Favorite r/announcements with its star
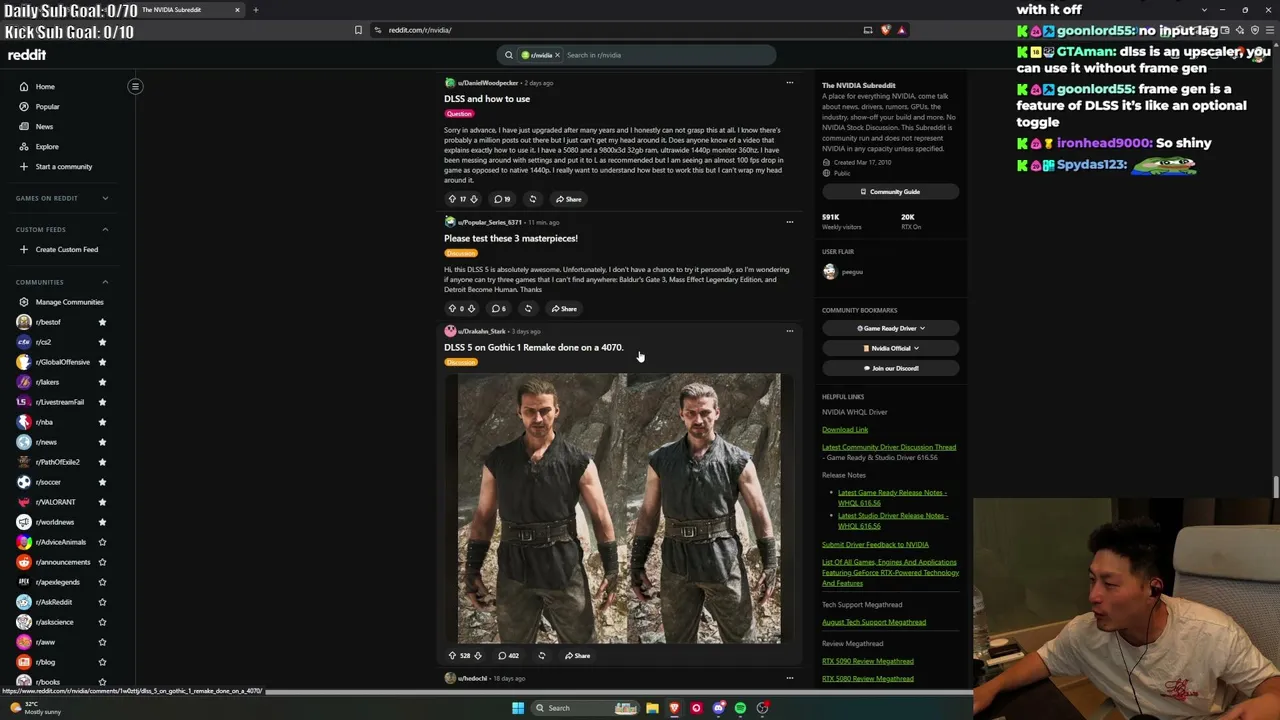The image size is (1280, 720). pyautogui.click(x=102, y=562)
